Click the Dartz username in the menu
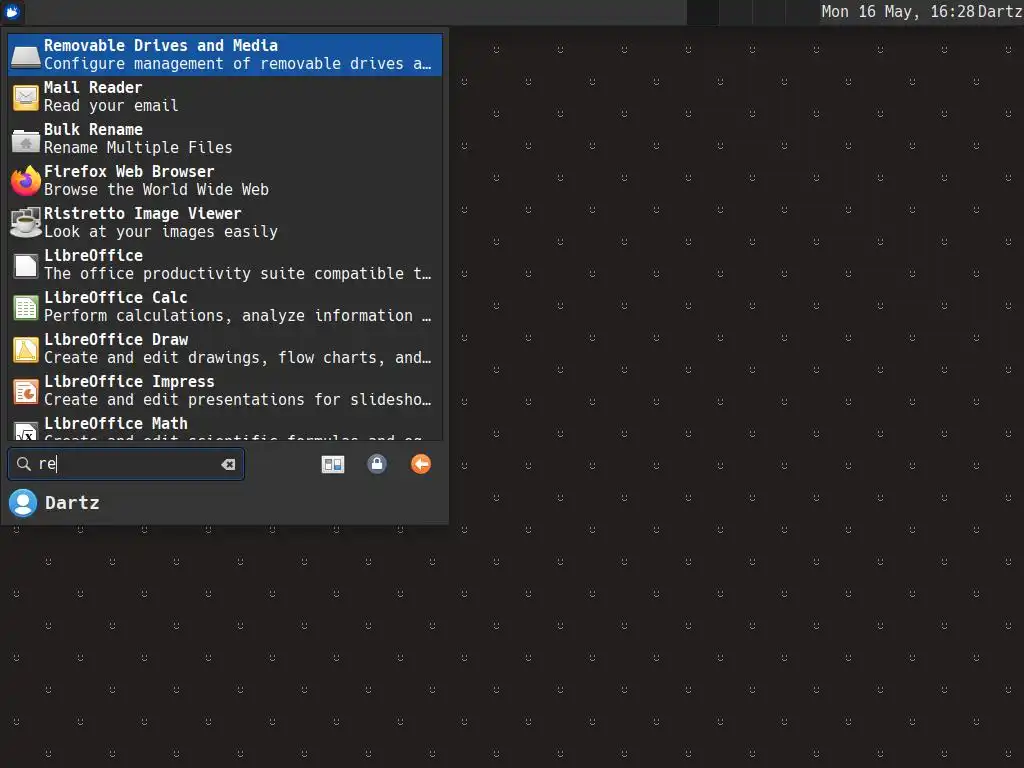The image size is (1024, 768). [x=72, y=503]
